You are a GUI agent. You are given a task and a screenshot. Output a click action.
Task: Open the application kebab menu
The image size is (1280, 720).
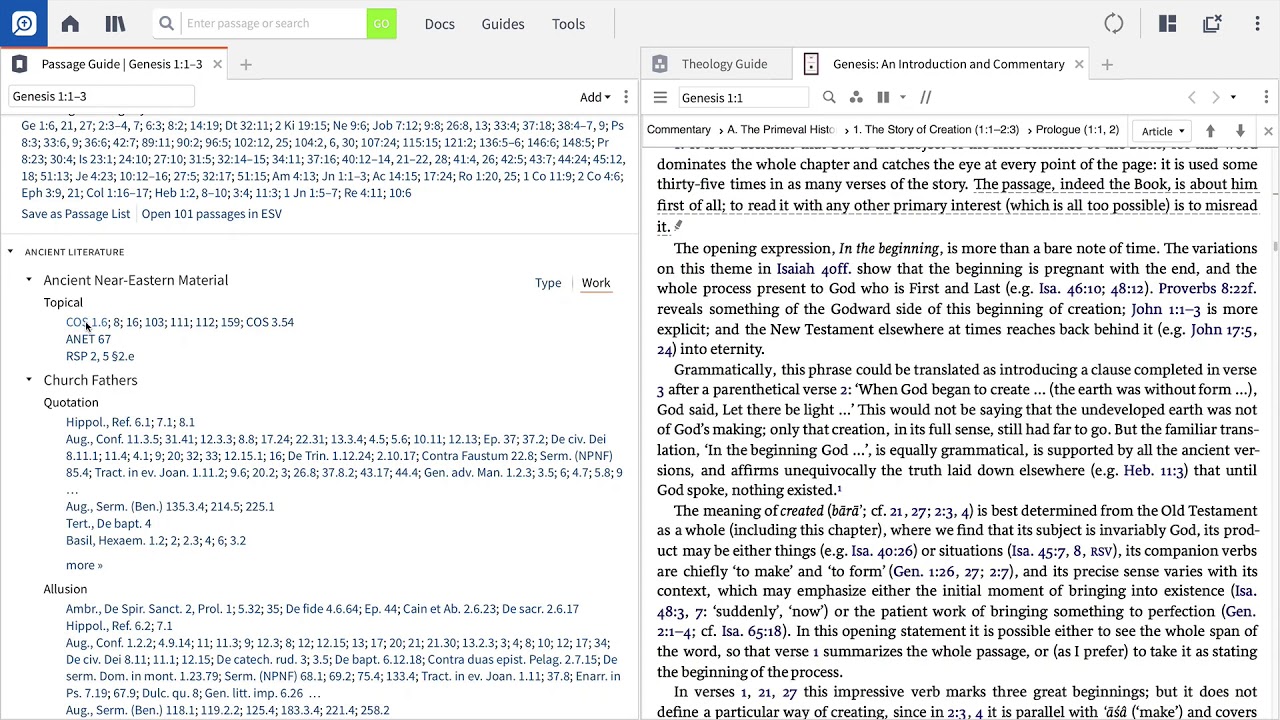1258,23
